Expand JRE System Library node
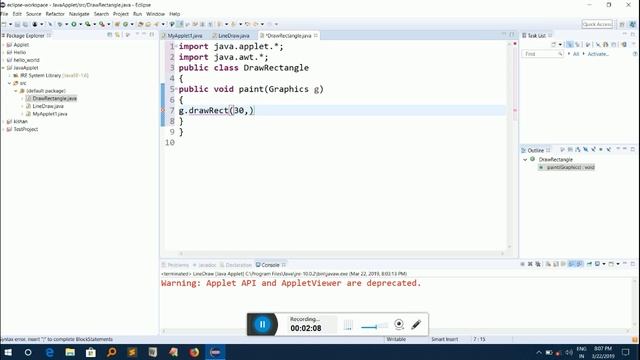640x360 pixels. pos(10,76)
